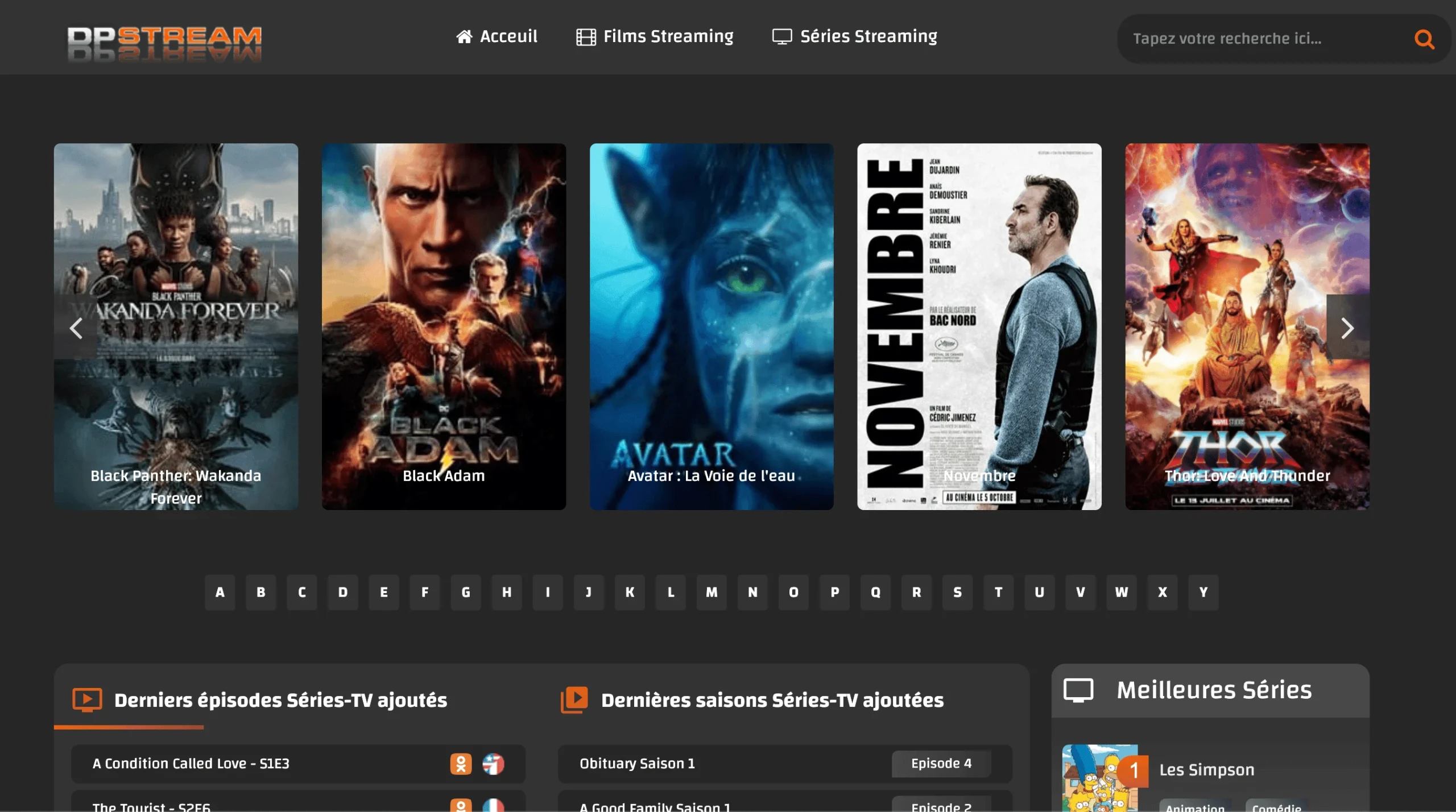Filter titles starting with letter M

(x=712, y=592)
